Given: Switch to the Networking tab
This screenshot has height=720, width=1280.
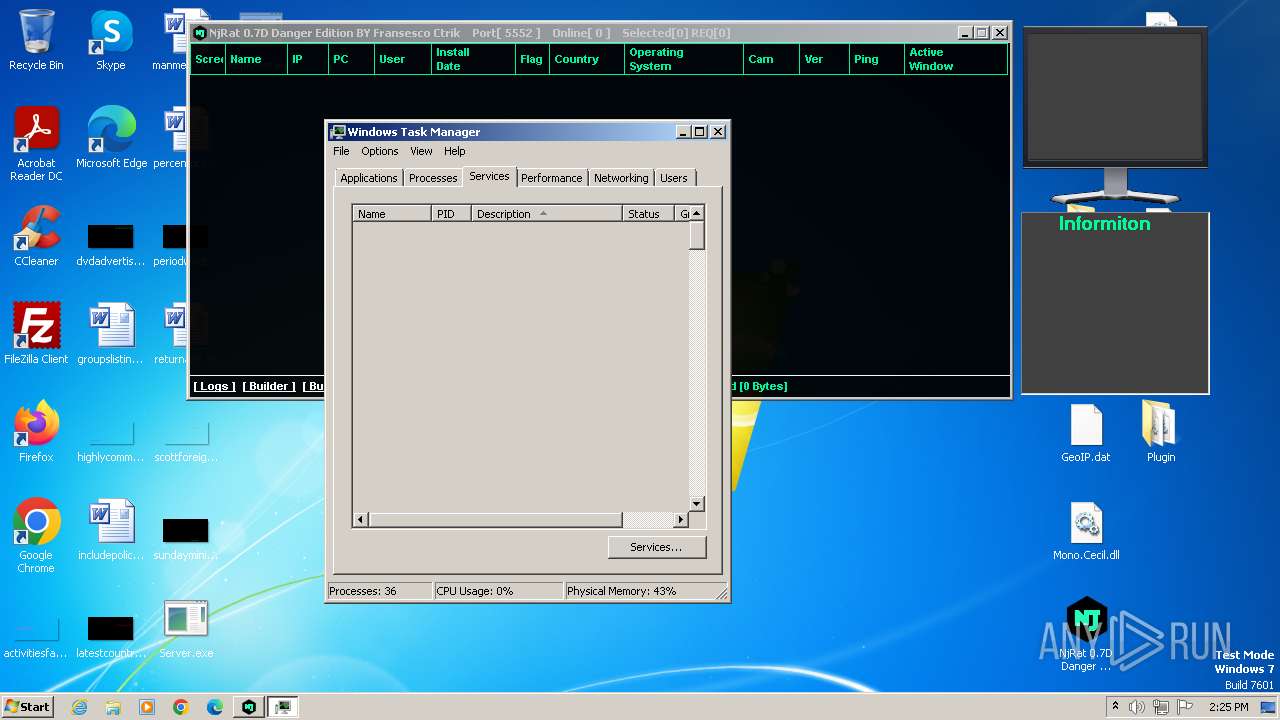Looking at the screenshot, I should pos(621,178).
